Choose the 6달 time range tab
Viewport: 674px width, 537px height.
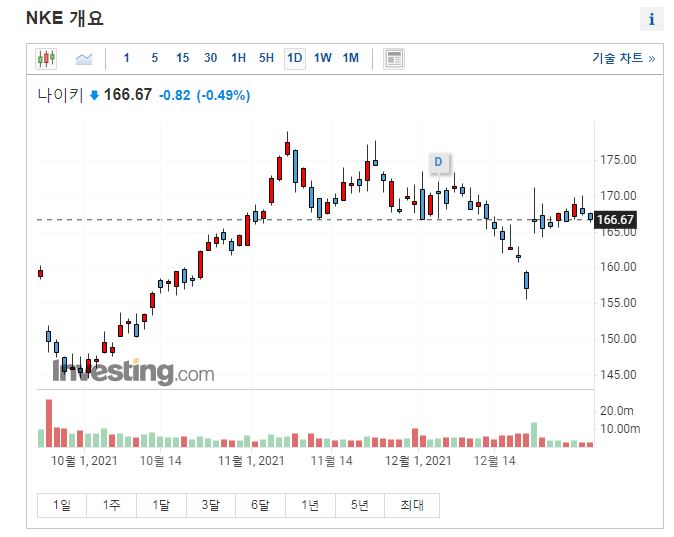click(x=260, y=505)
